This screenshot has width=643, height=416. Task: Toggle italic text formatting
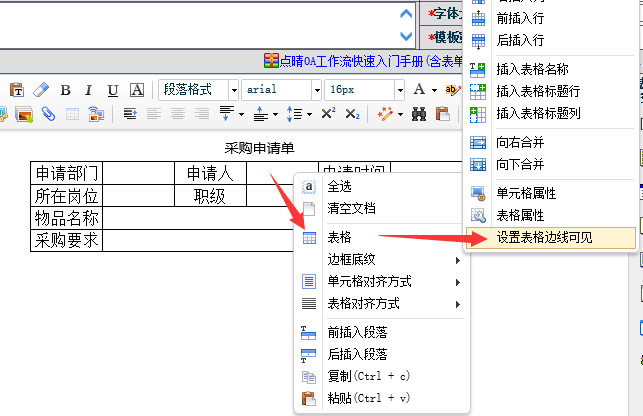click(89, 90)
